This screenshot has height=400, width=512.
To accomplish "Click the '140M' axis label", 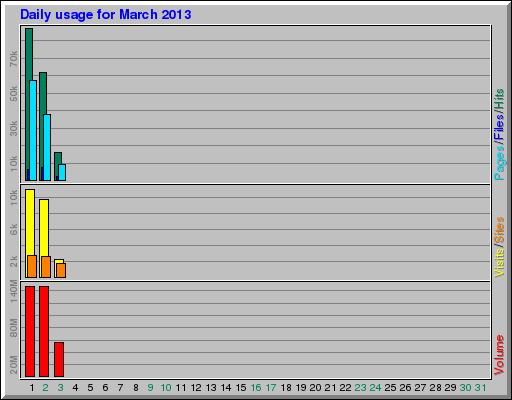I will [x=13, y=291].
